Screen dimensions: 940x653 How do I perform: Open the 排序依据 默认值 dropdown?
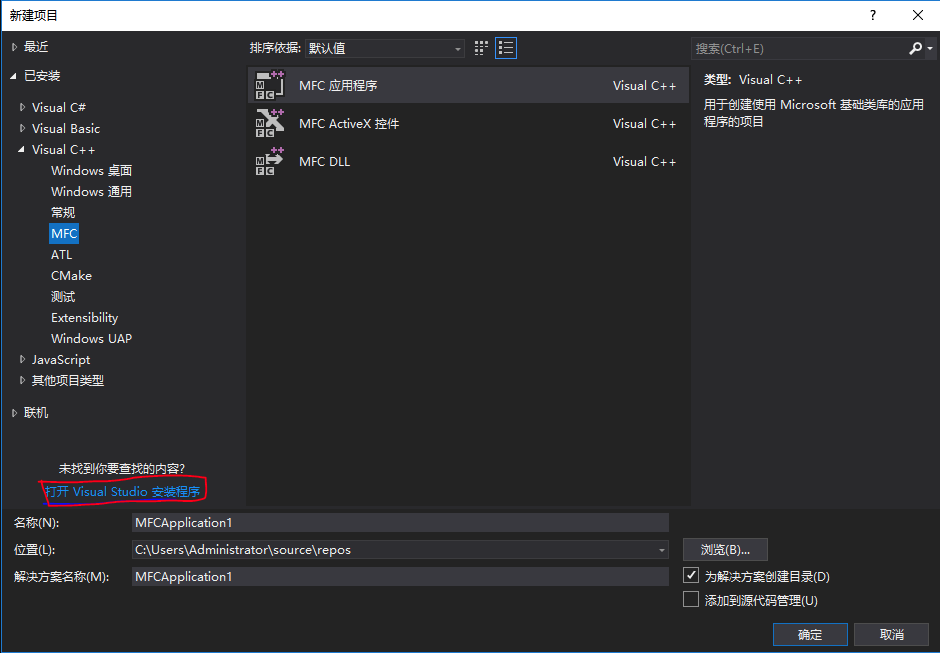click(385, 49)
